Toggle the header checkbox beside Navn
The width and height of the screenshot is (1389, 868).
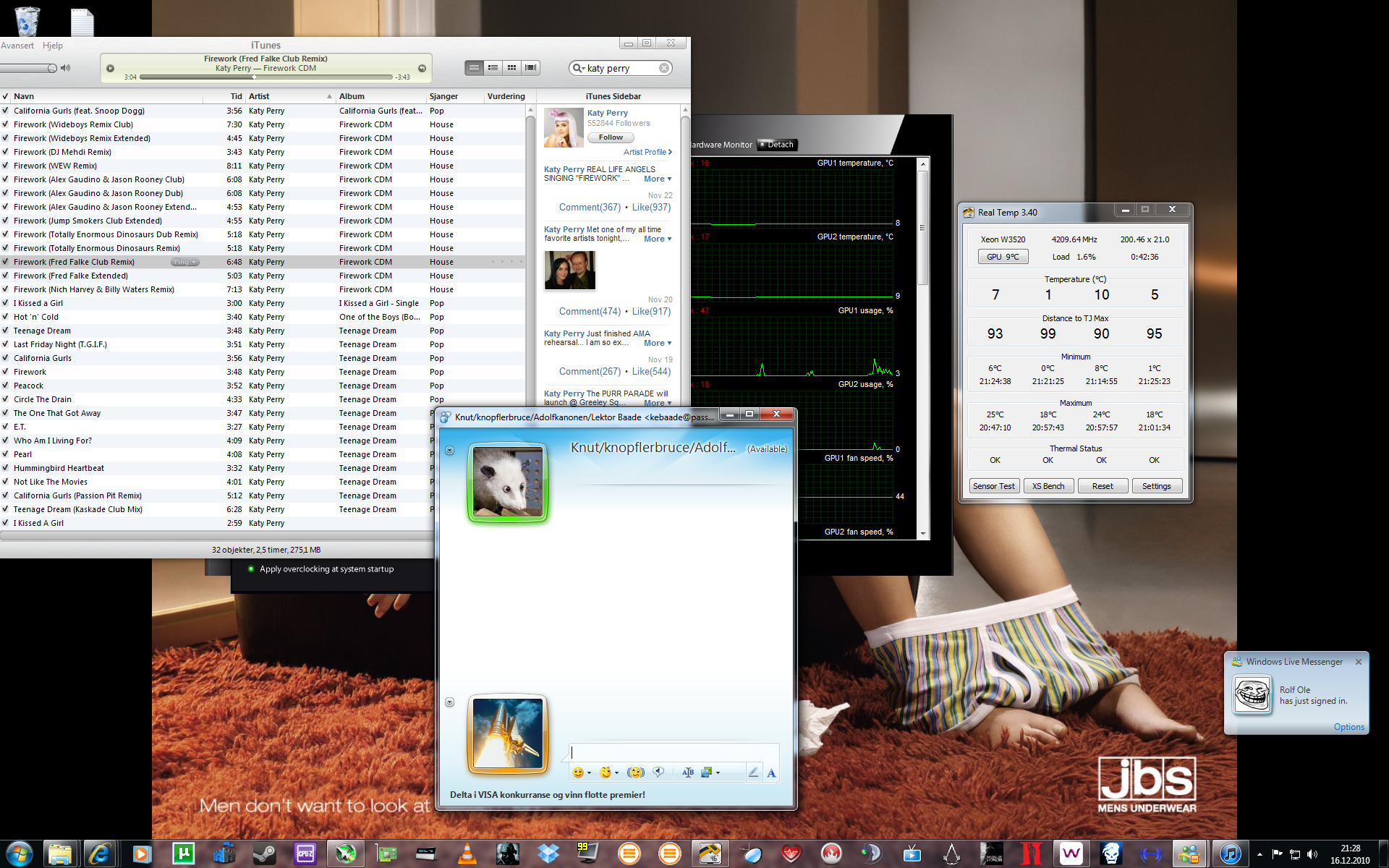(5, 96)
